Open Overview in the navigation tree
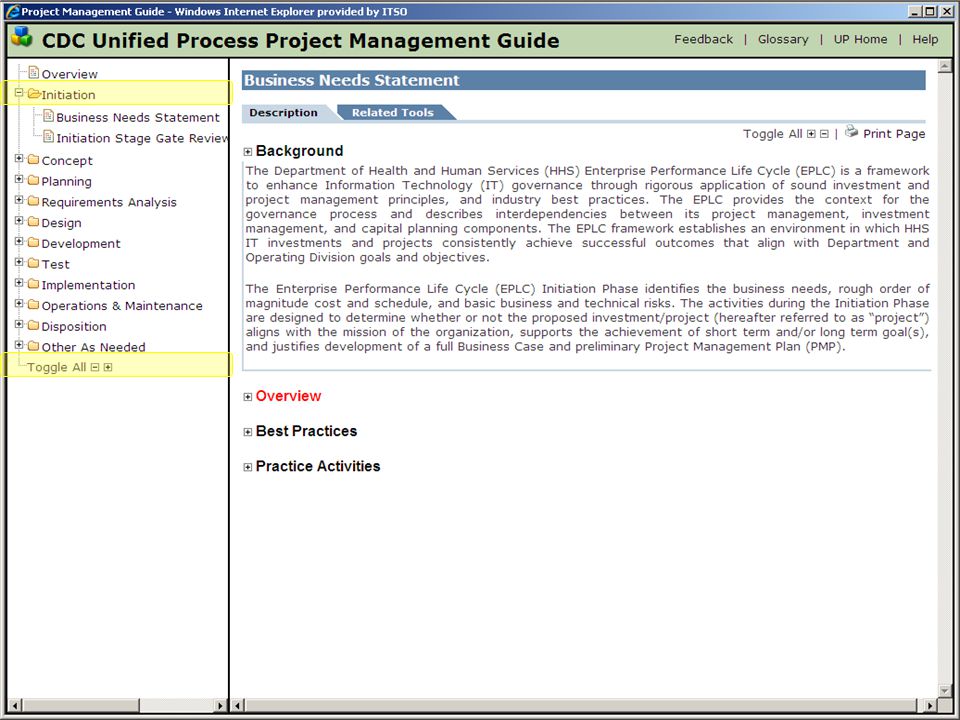The height and width of the screenshot is (720, 960). 69,74
